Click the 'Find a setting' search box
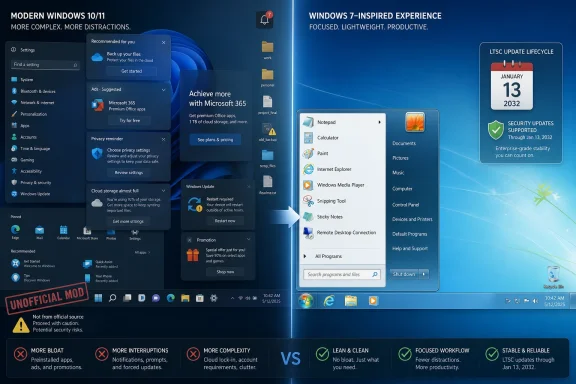This screenshot has height=384, width=576. click(x=45, y=65)
